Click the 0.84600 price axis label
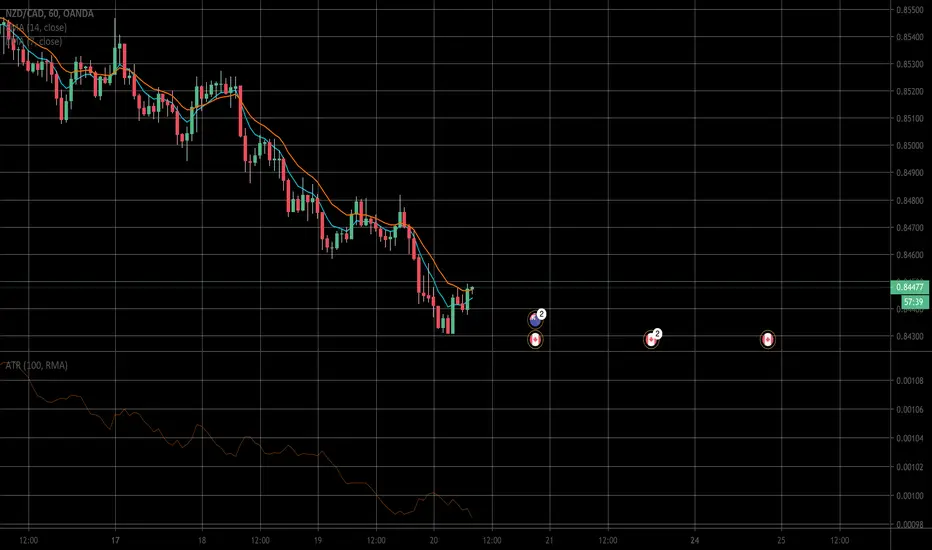The width and height of the screenshot is (932, 550). (909, 255)
